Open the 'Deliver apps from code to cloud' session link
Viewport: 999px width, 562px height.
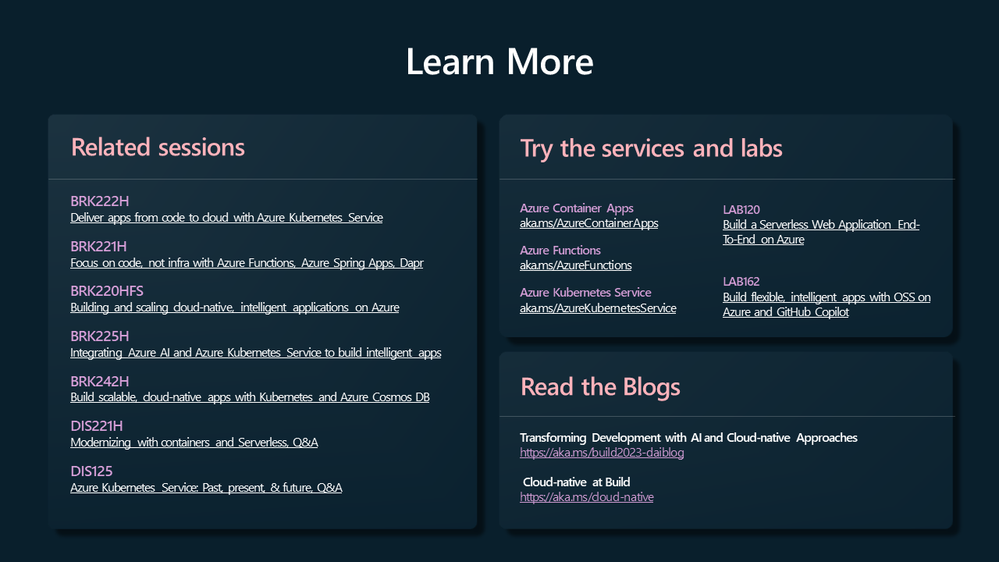[x=226, y=218]
